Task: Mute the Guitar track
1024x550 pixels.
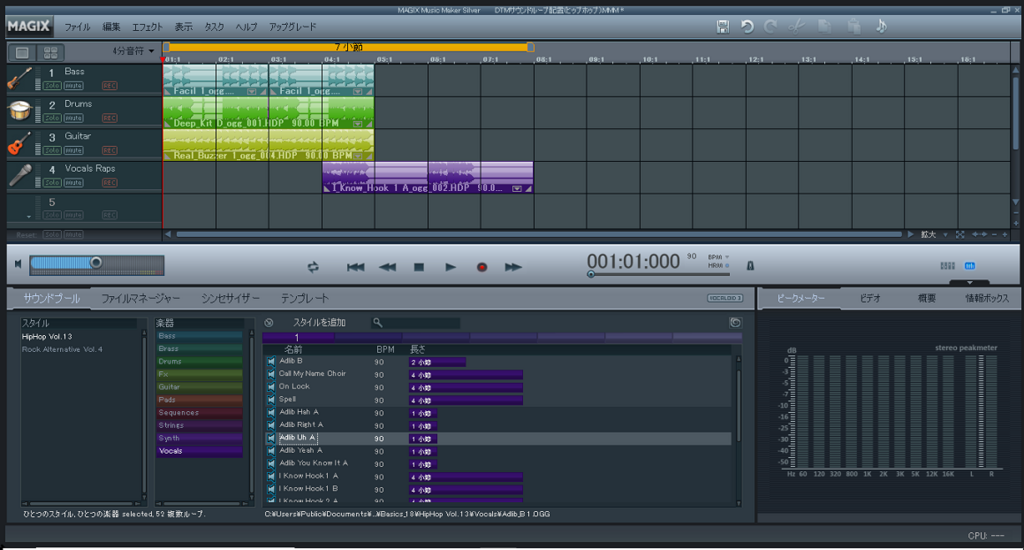Action: [74, 150]
